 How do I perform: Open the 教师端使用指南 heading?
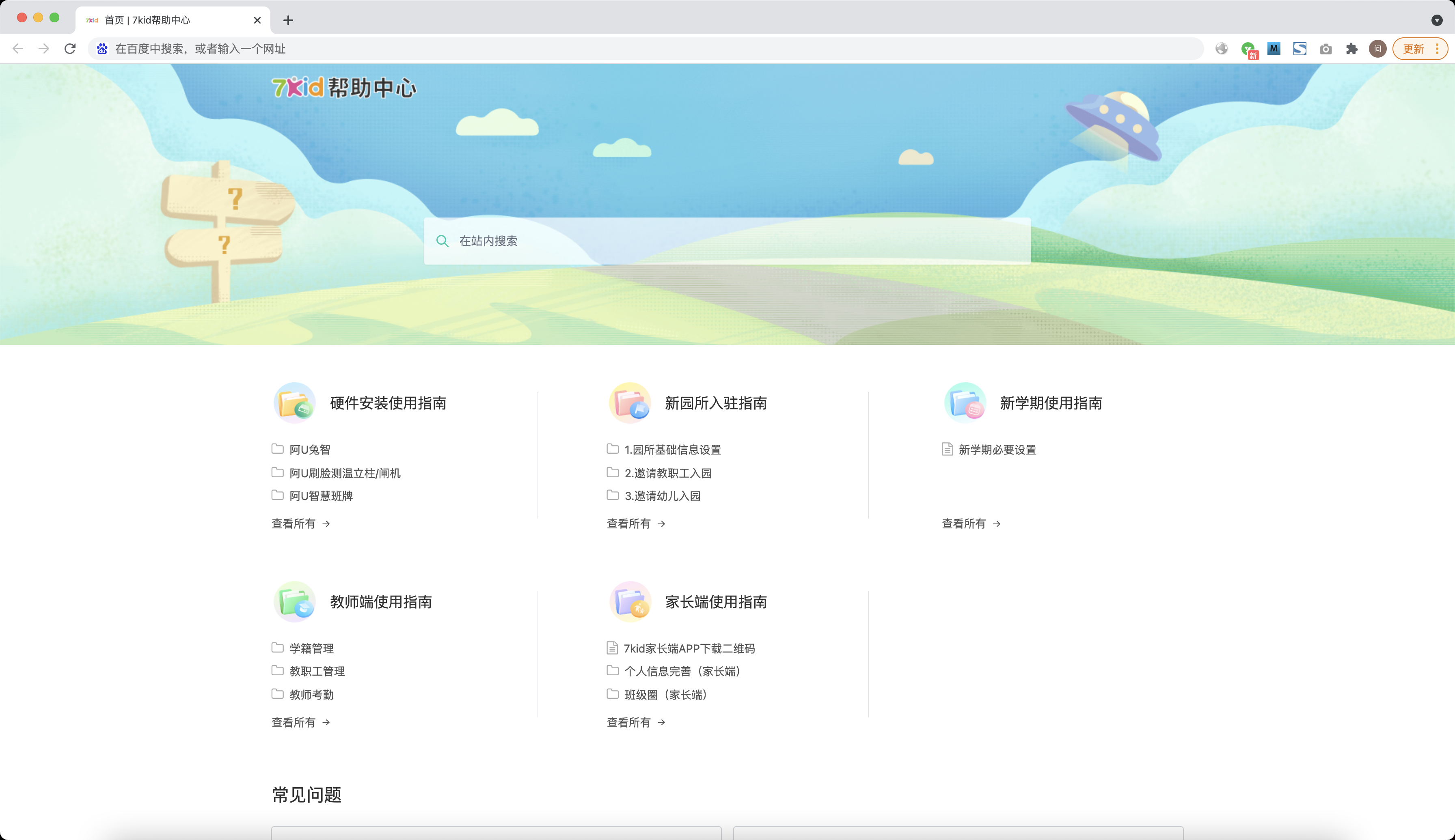click(x=381, y=602)
